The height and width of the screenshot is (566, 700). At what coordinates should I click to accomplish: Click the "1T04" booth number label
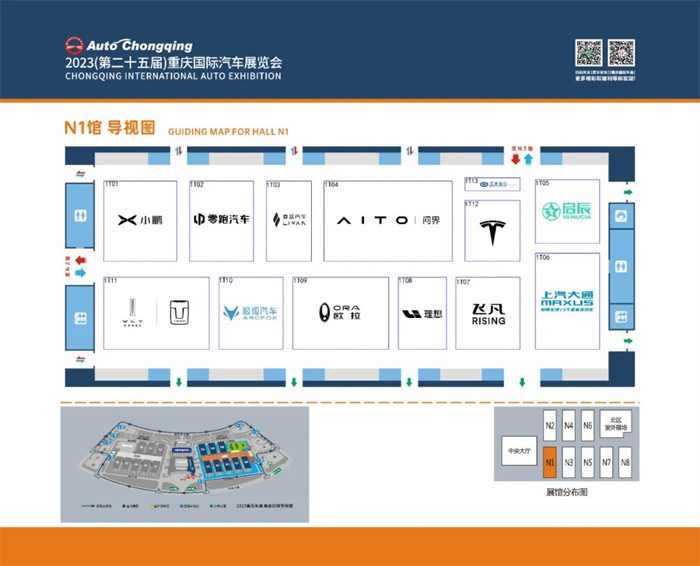(332, 184)
